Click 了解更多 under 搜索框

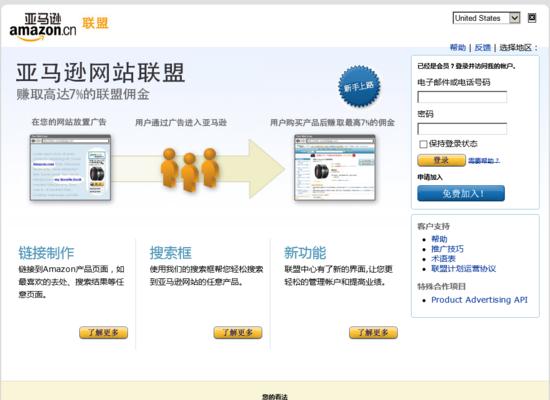click(238, 332)
